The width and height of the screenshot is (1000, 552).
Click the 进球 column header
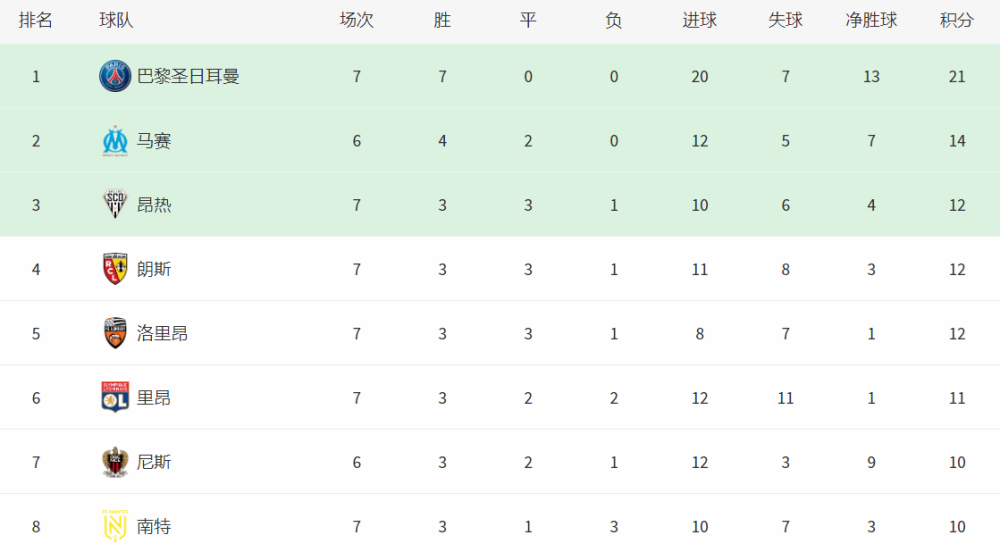click(699, 21)
